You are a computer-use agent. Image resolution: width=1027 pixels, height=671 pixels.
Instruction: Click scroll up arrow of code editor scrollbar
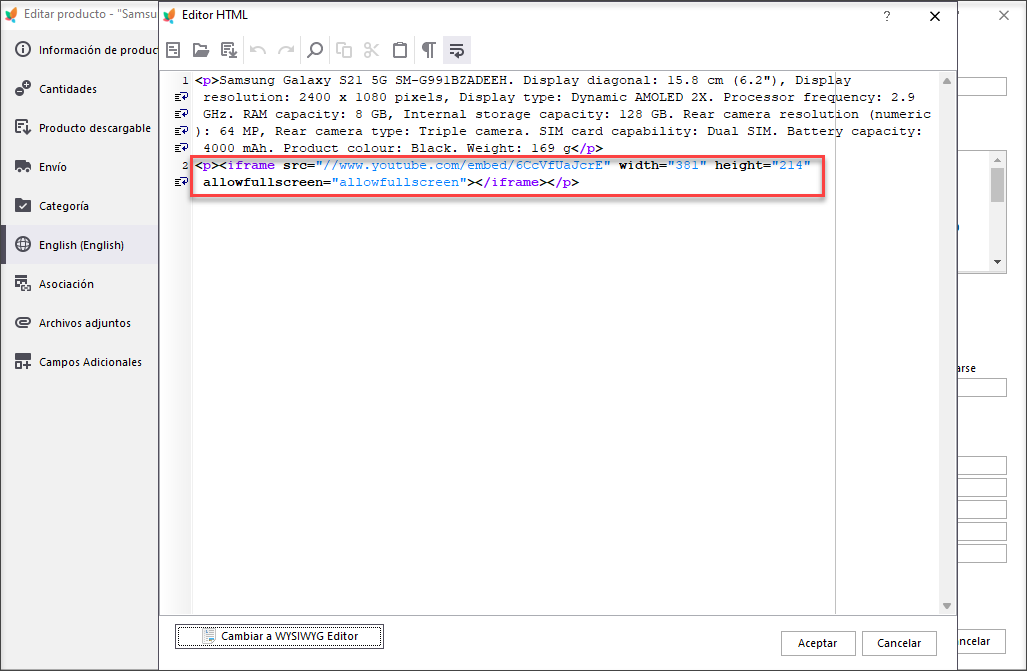pyautogui.click(x=946, y=81)
